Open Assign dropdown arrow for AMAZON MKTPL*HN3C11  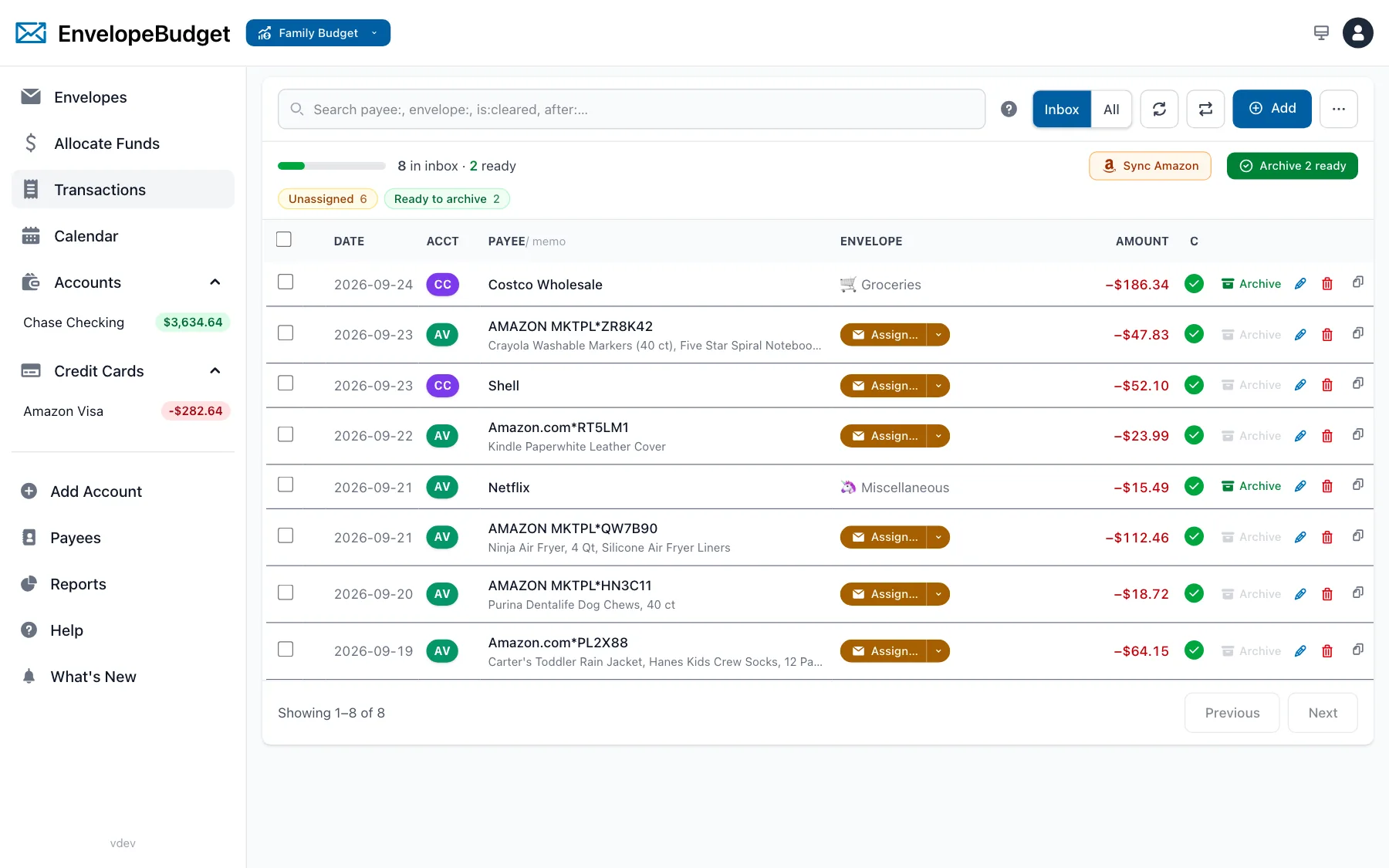938,594
